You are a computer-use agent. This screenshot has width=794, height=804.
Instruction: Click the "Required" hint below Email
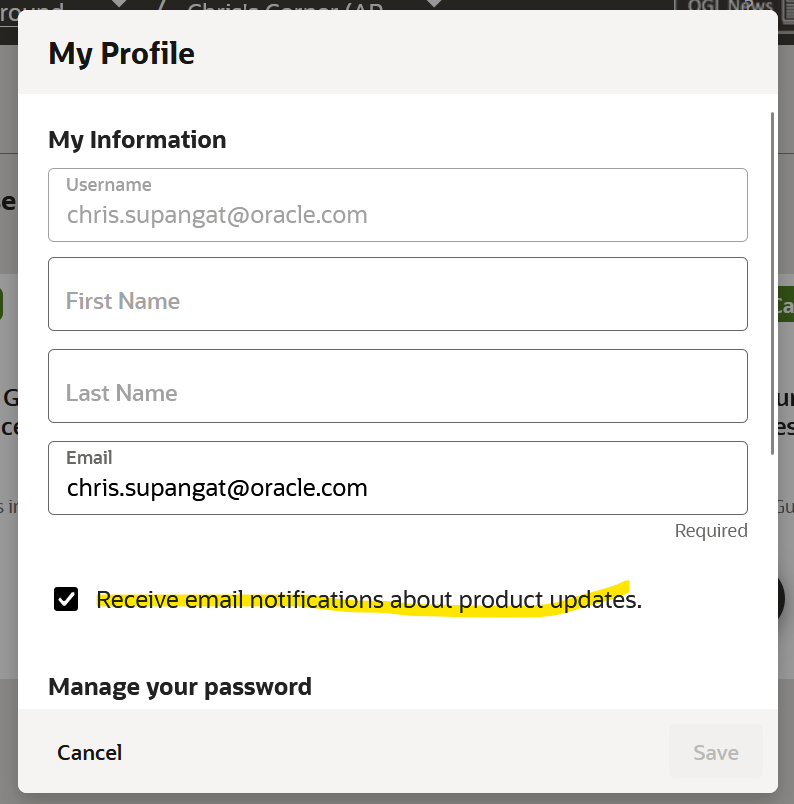[711, 531]
